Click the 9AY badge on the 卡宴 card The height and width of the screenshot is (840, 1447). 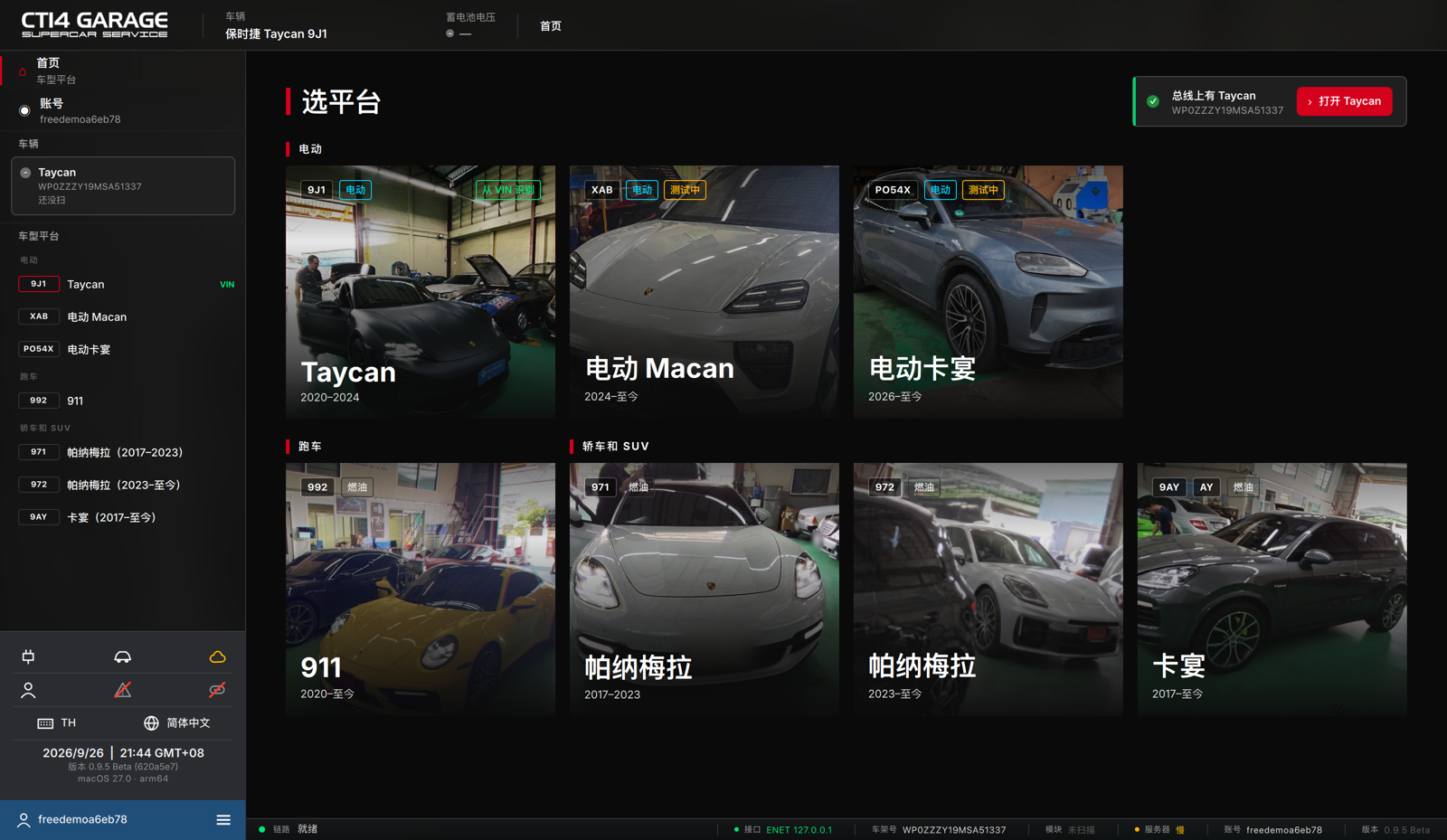1169,487
